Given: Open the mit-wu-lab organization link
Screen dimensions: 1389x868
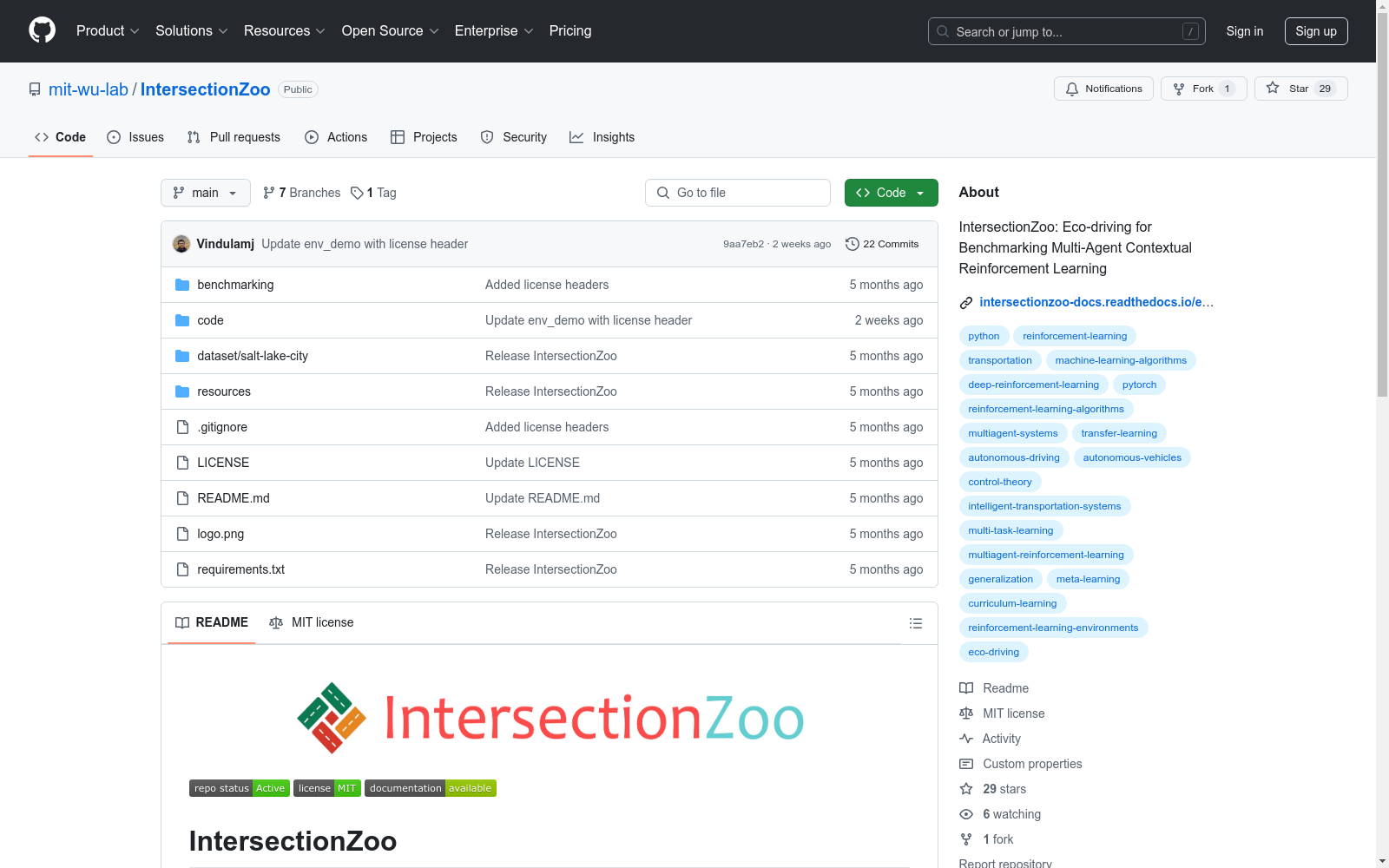Looking at the screenshot, I should (89, 89).
